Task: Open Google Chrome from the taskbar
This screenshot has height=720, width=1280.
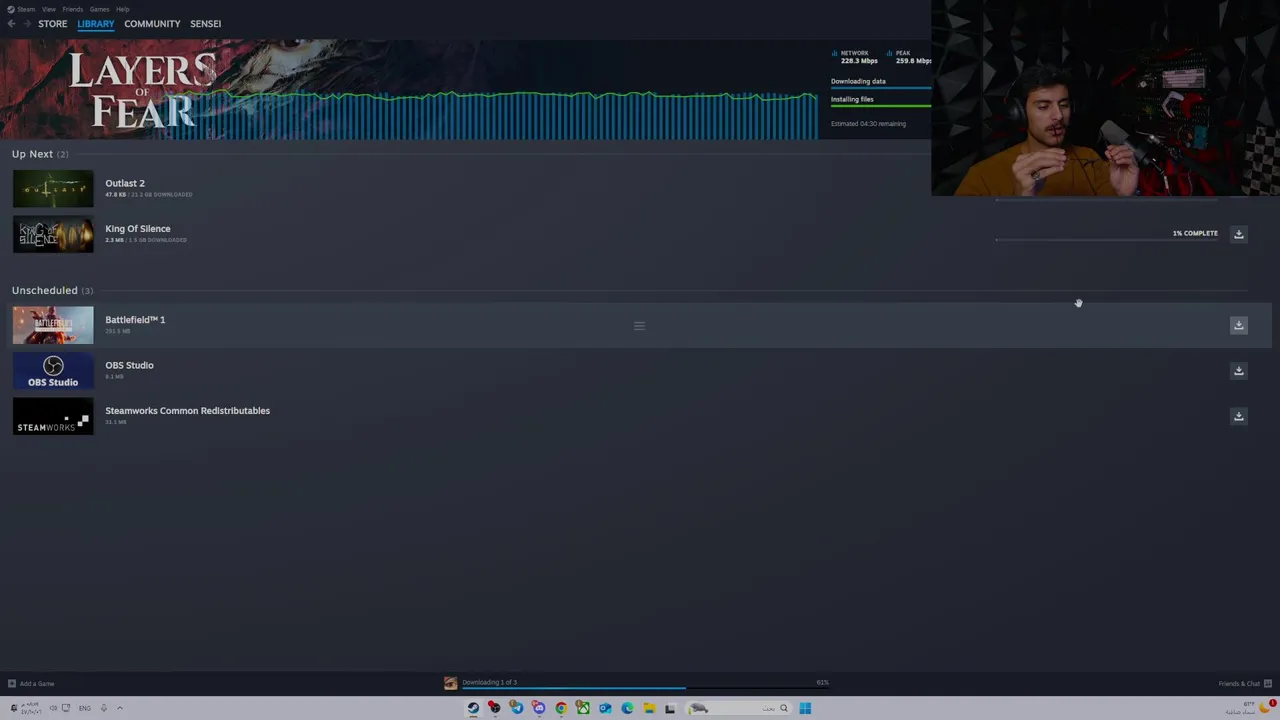Action: (x=561, y=708)
